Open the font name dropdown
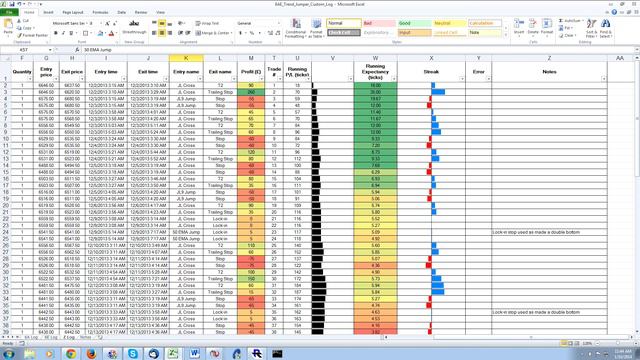The height and width of the screenshot is (360, 640). 87,23
